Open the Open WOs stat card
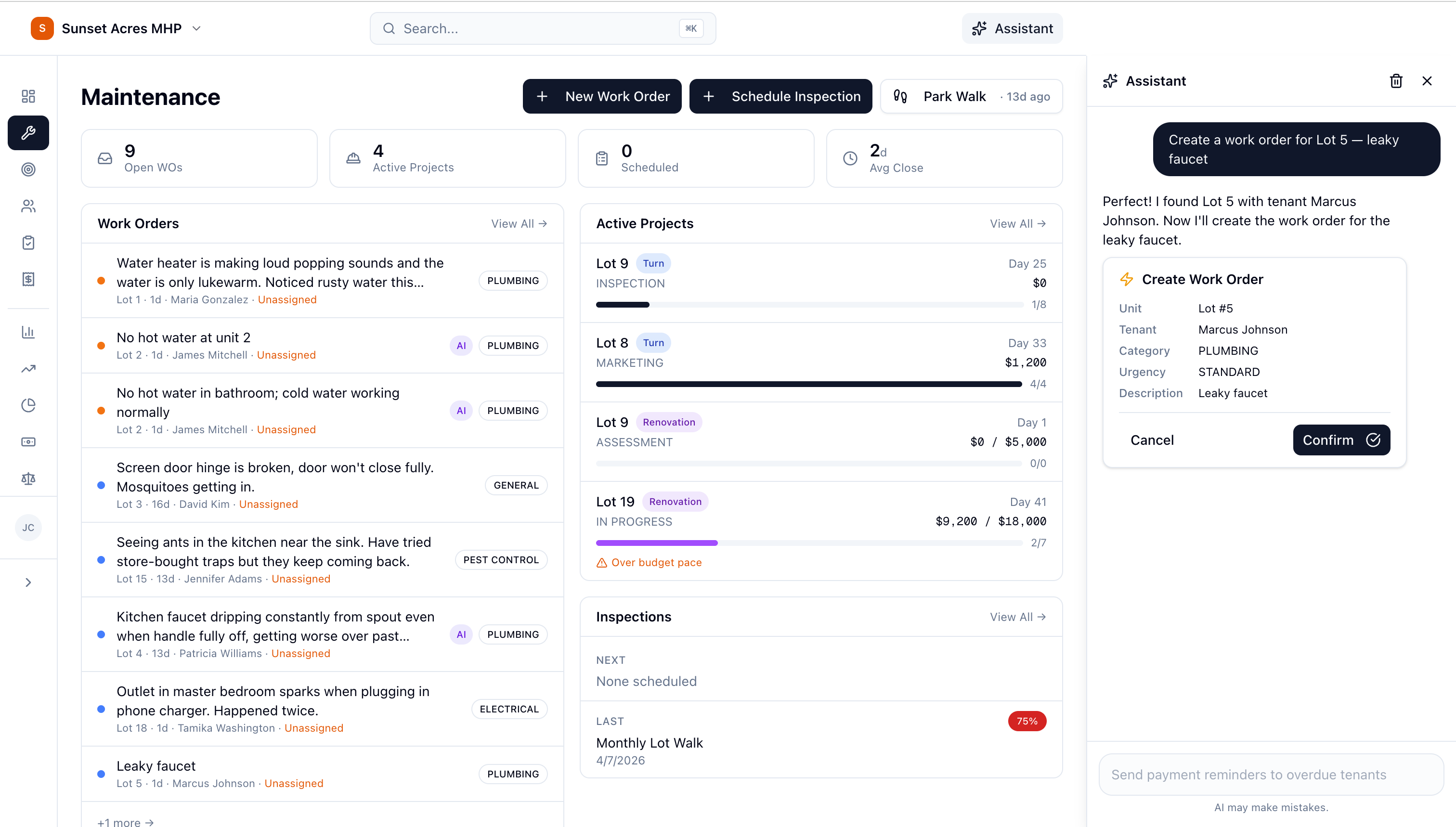 199,158
